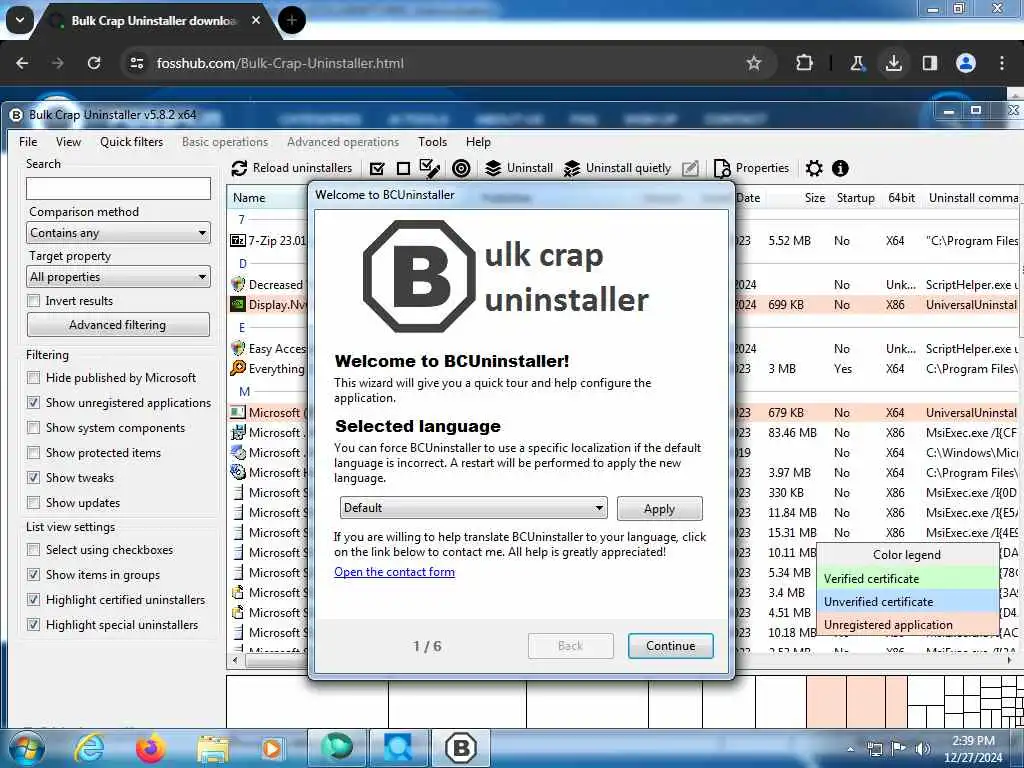Image resolution: width=1024 pixels, height=768 pixels.
Task: Click the info about icon
Action: 840,168
